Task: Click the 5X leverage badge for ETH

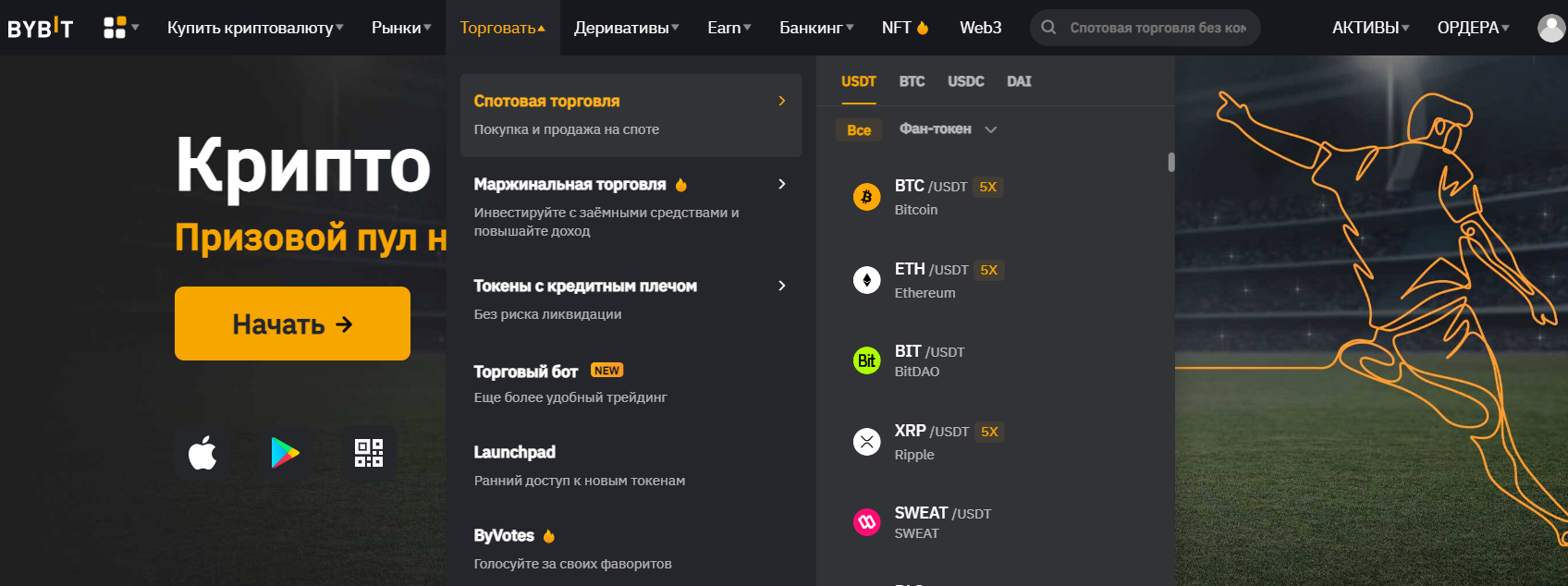Action: tap(989, 270)
